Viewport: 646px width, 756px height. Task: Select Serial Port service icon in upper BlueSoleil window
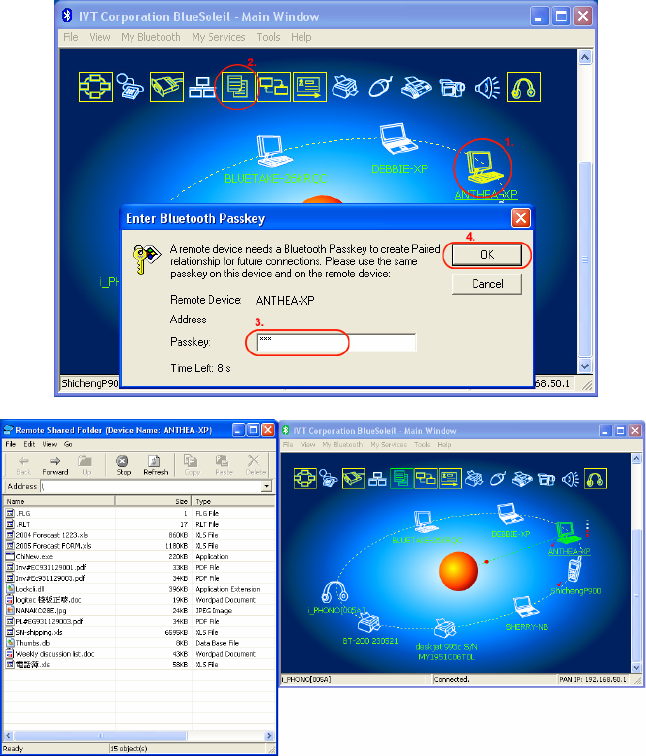167,87
